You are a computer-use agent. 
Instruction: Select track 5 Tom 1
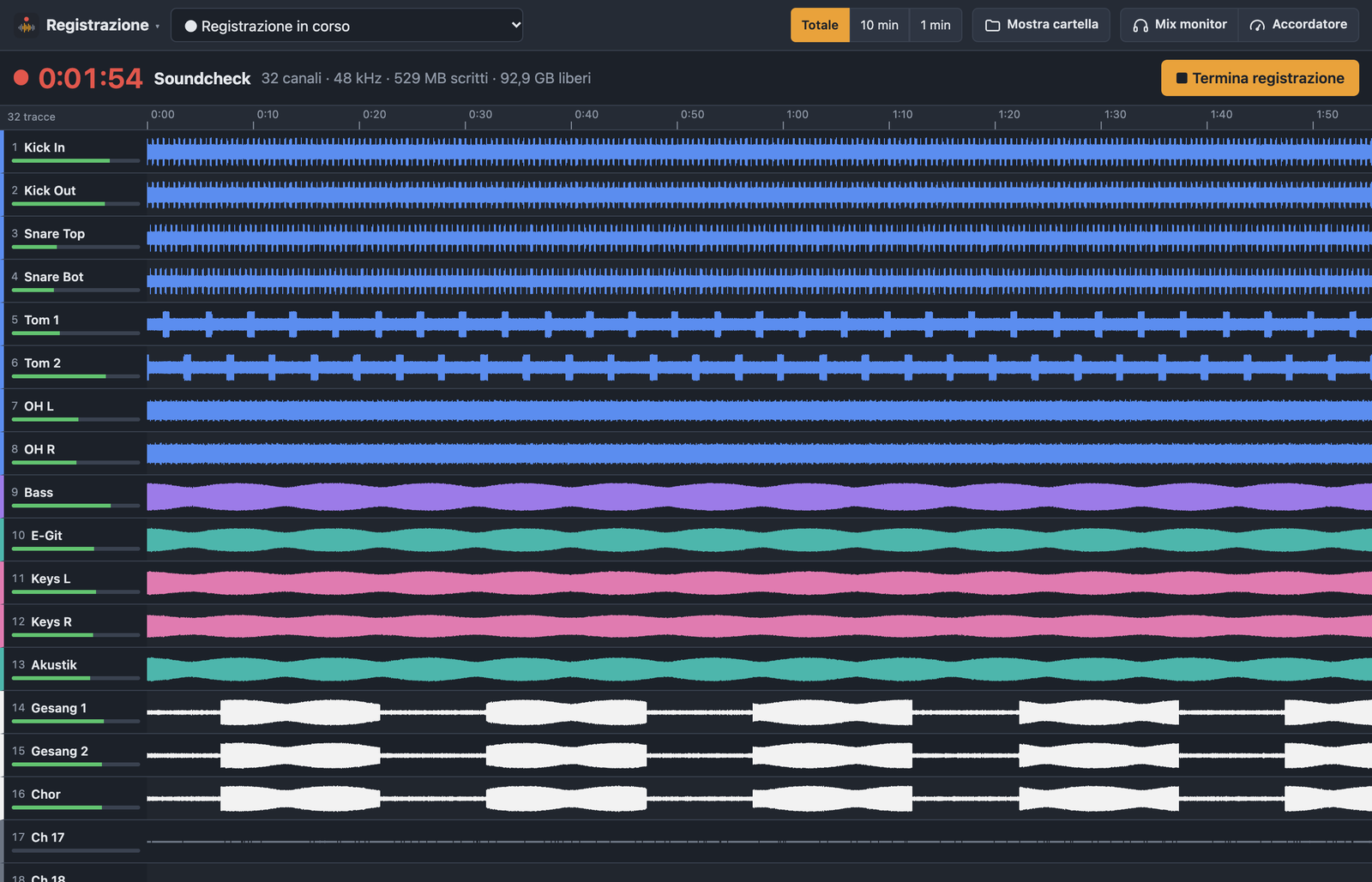pyautogui.click(x=74, y=324)
